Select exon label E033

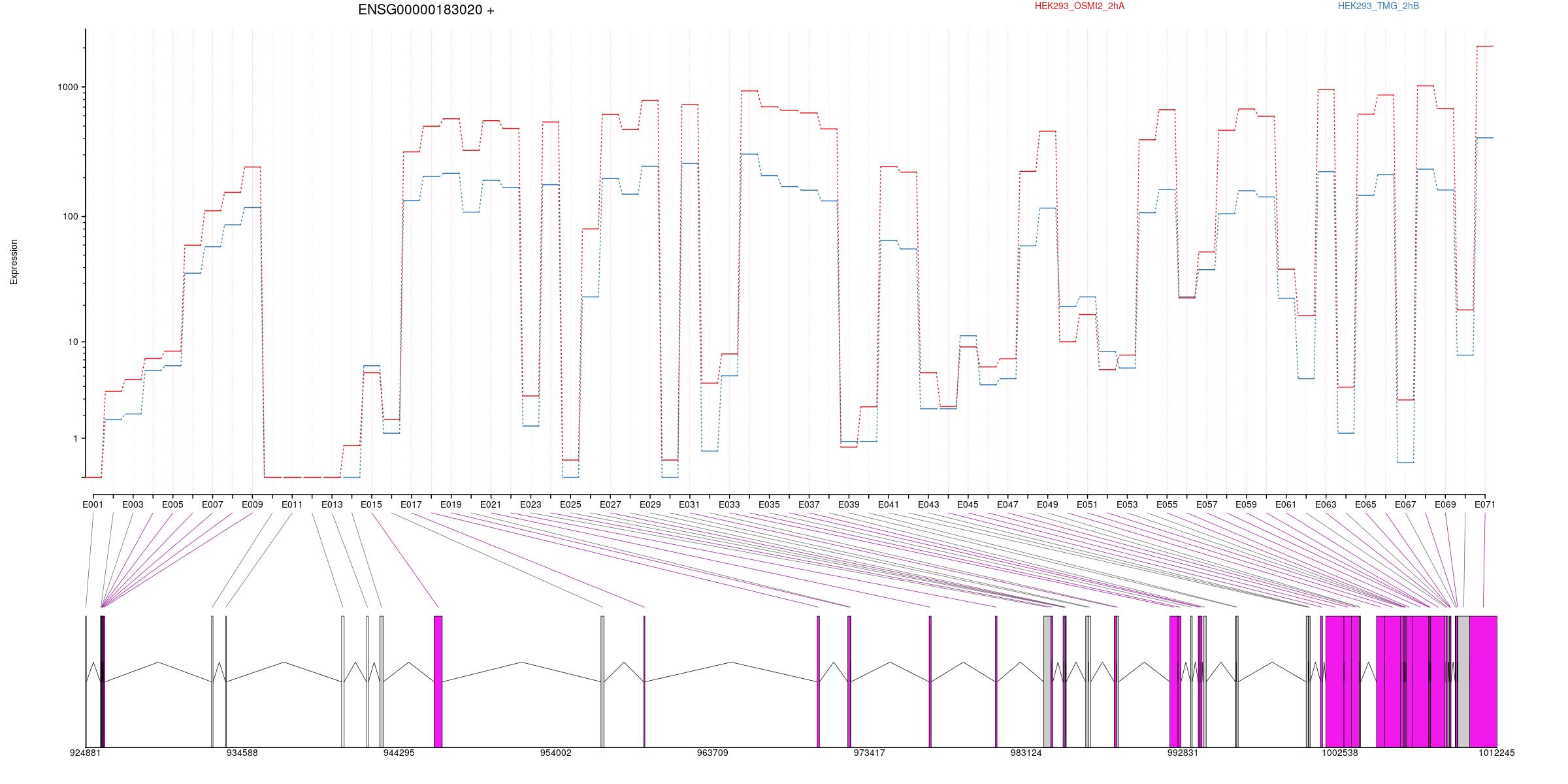[x=729, y=504]
